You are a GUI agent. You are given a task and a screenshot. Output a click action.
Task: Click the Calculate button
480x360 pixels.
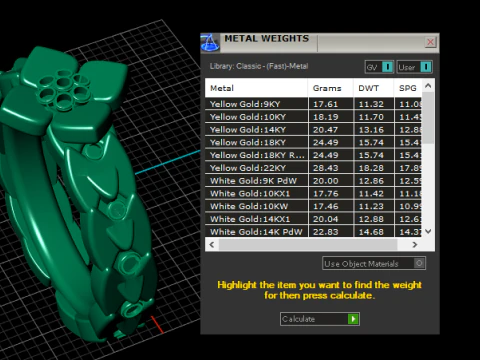tap(320, 319)
